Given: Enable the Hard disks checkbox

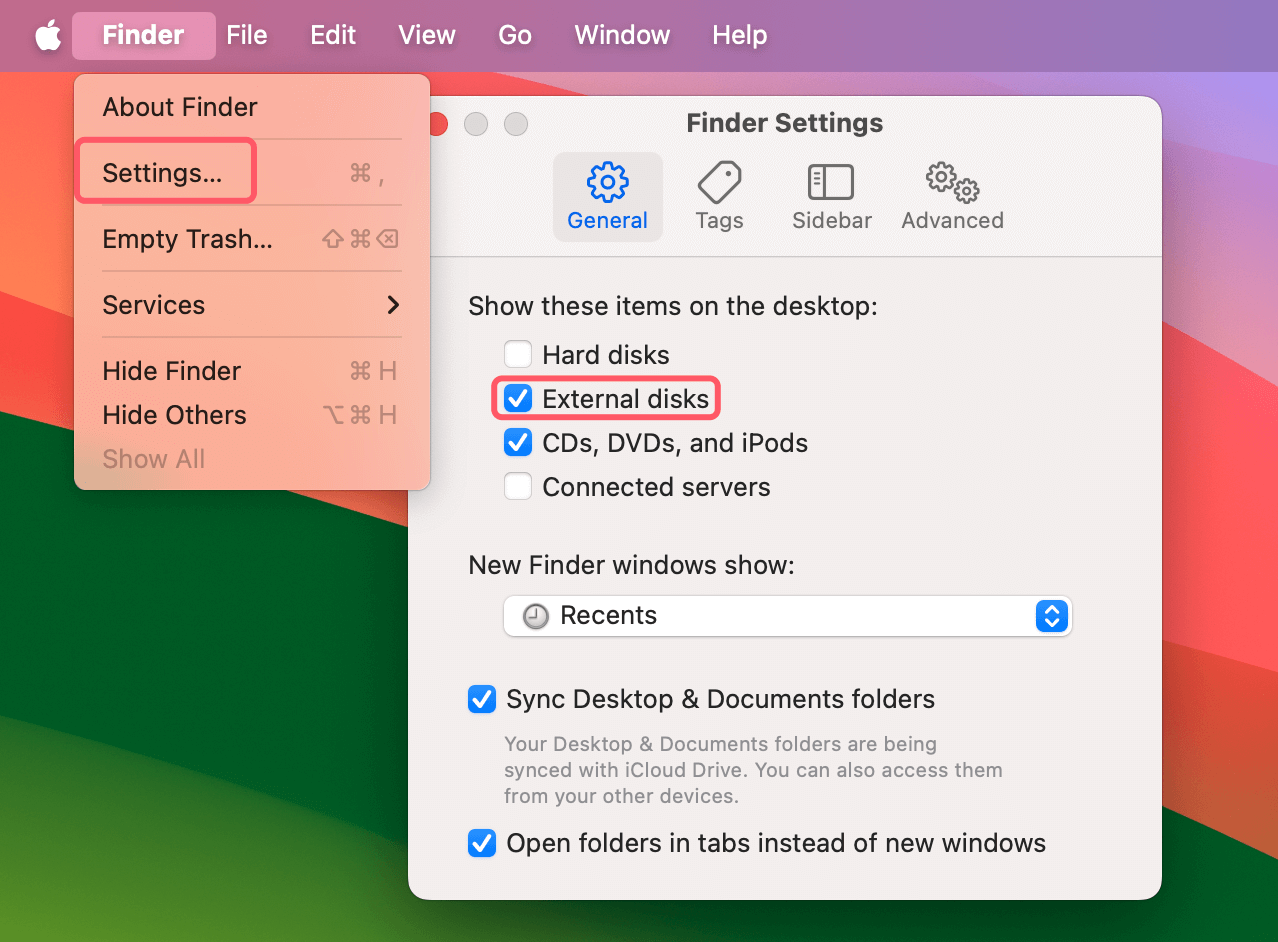Looking at the screenshot, I should coord(518,355).
